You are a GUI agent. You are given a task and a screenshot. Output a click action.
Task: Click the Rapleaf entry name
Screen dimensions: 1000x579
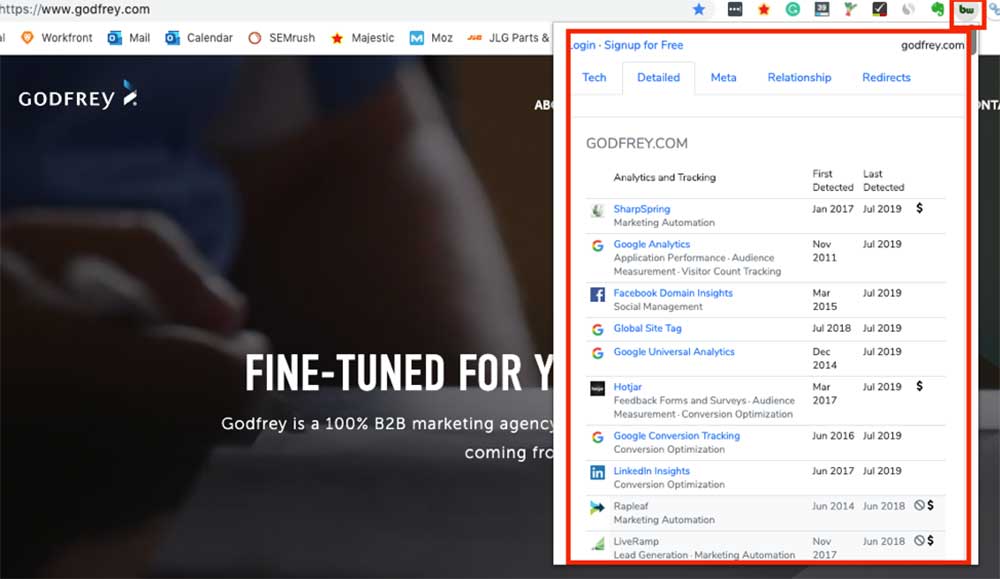(x=631, y=506)
